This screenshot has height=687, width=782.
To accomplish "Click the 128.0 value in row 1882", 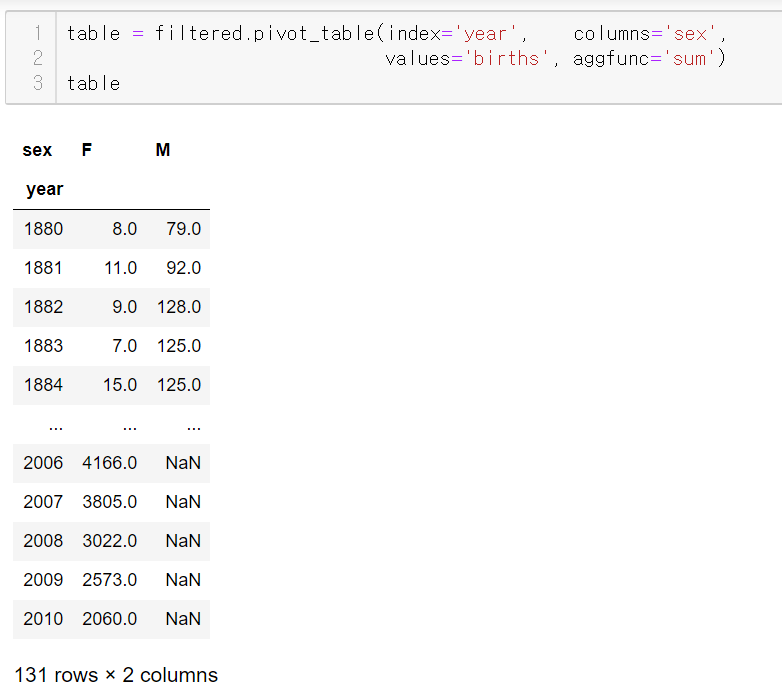I will pos(179,307).
